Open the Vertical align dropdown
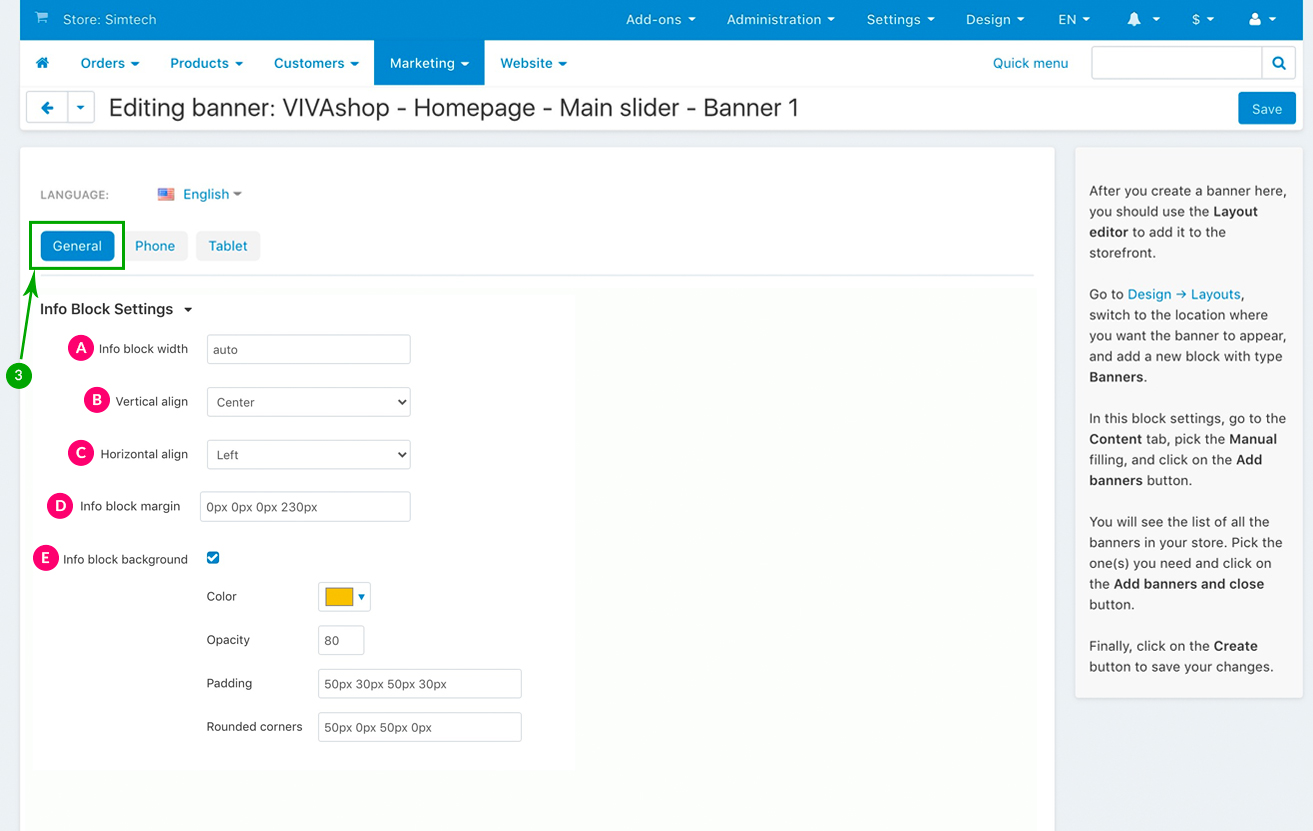The image size is (1313, 831). [x=308, y=402]
